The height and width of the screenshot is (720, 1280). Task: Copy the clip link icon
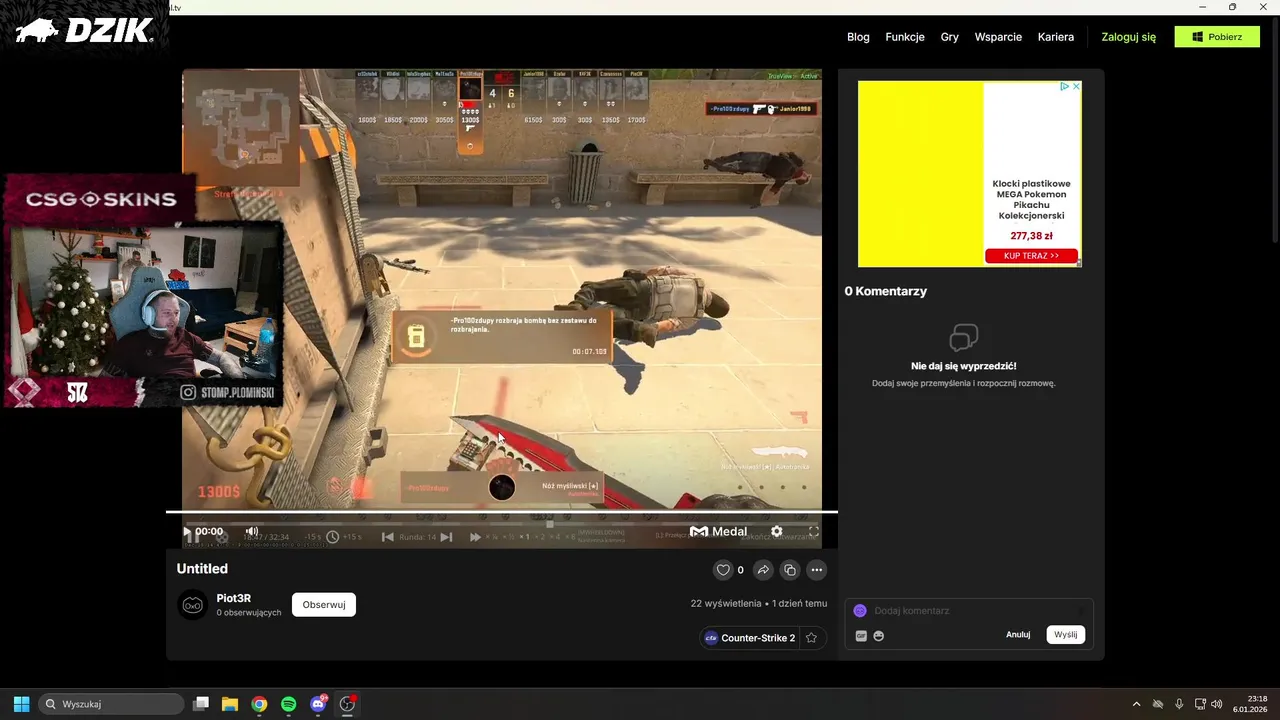coord(790,570)
